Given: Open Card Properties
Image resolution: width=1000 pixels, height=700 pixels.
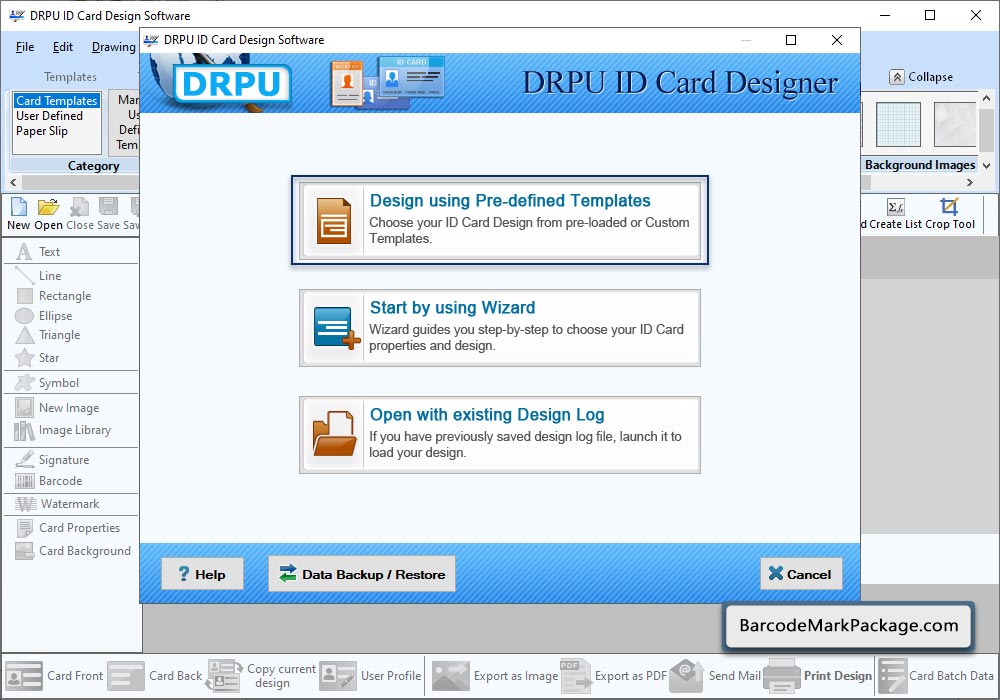Looking at the screenshot, I should coord(70,528).
